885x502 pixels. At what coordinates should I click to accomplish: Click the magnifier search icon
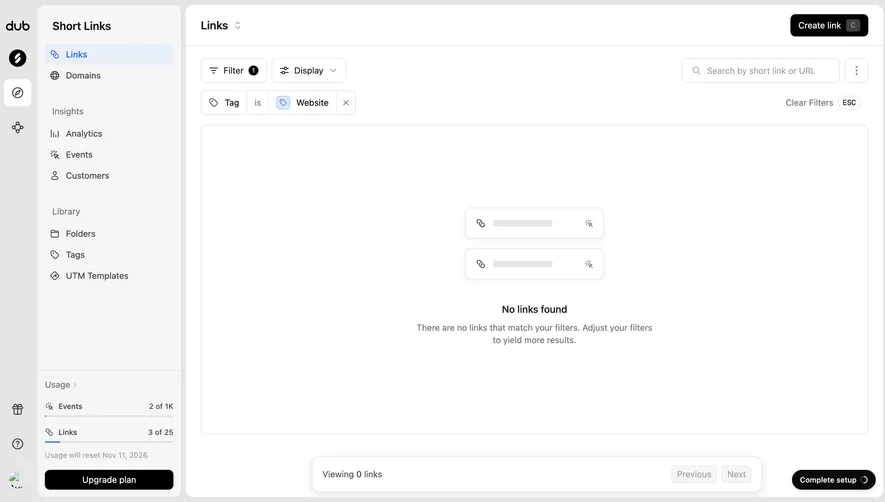coord(696,71)
